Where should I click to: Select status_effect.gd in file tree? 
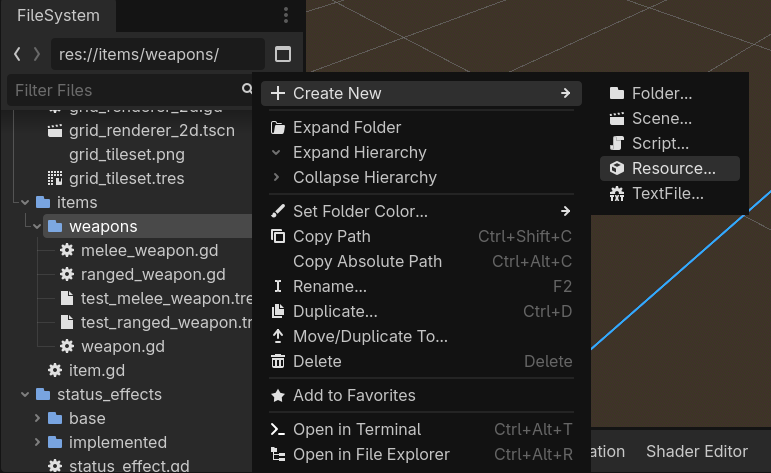pos(129,466)
